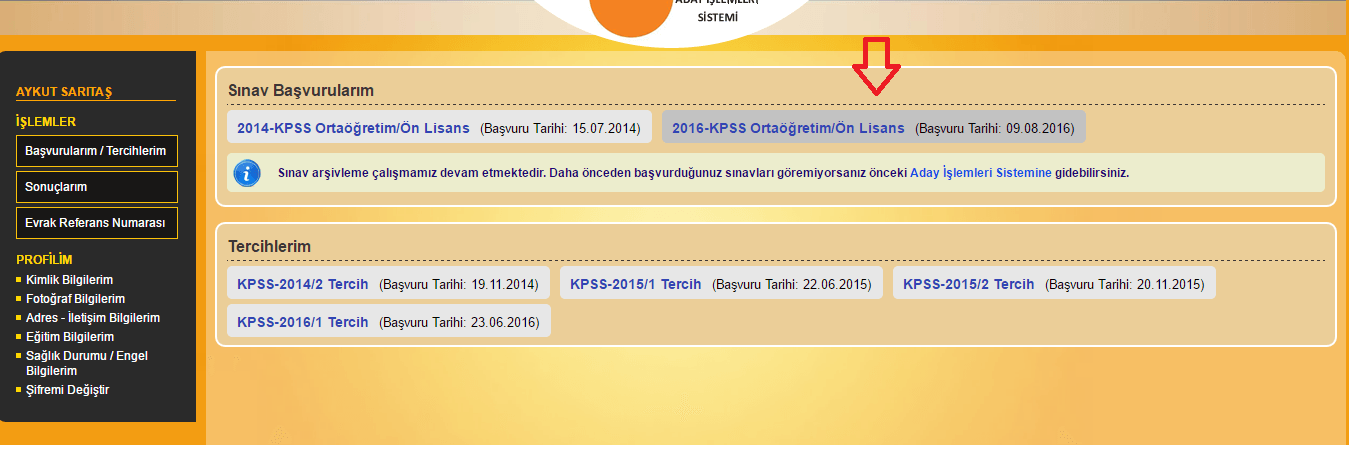Click the blue info icon
This screenshot has height=460, width=1349.
point(247,173)
